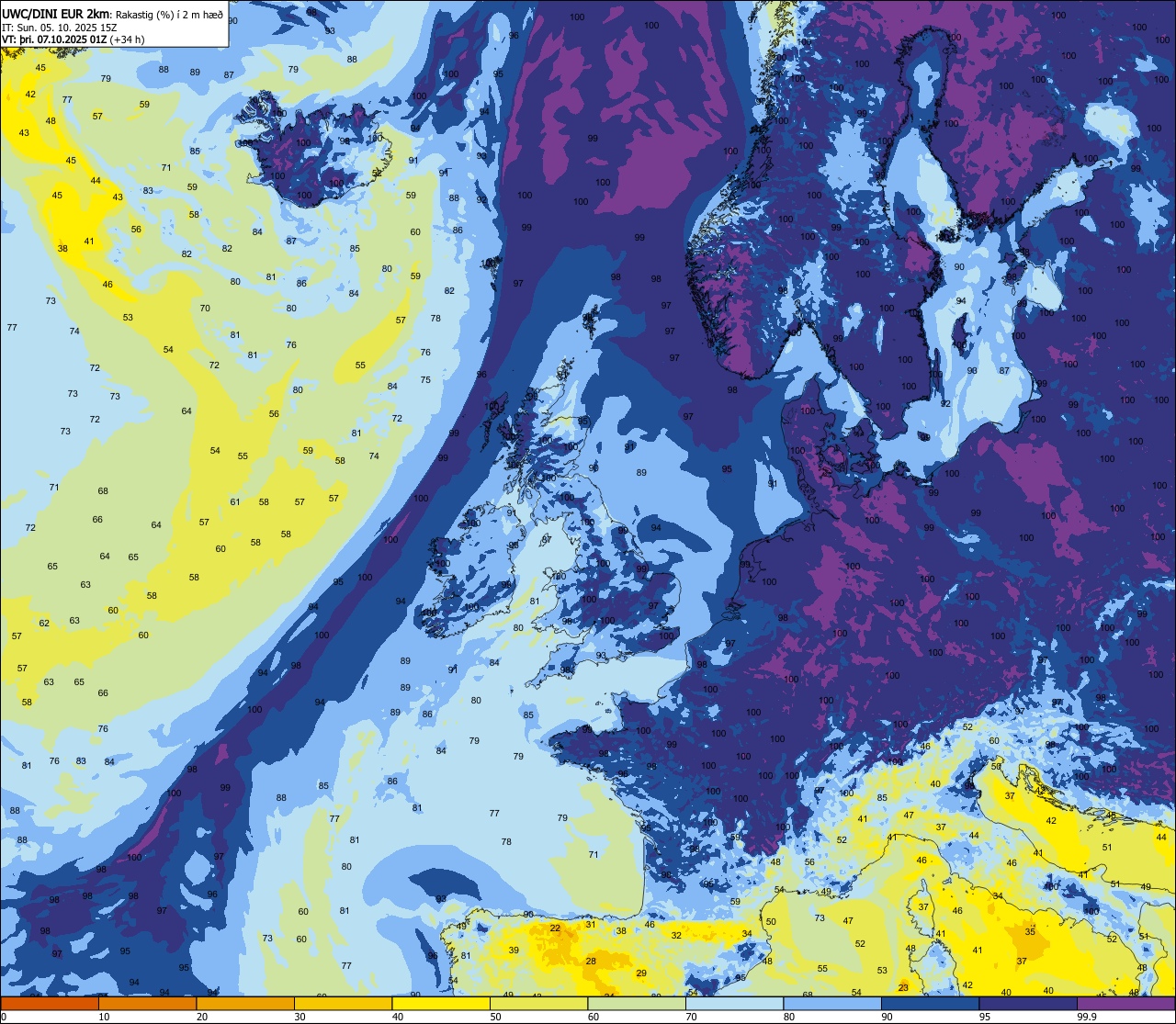
Task: Click the legend tick label "80" on the scale
Action: click(x=789, y=1017)
